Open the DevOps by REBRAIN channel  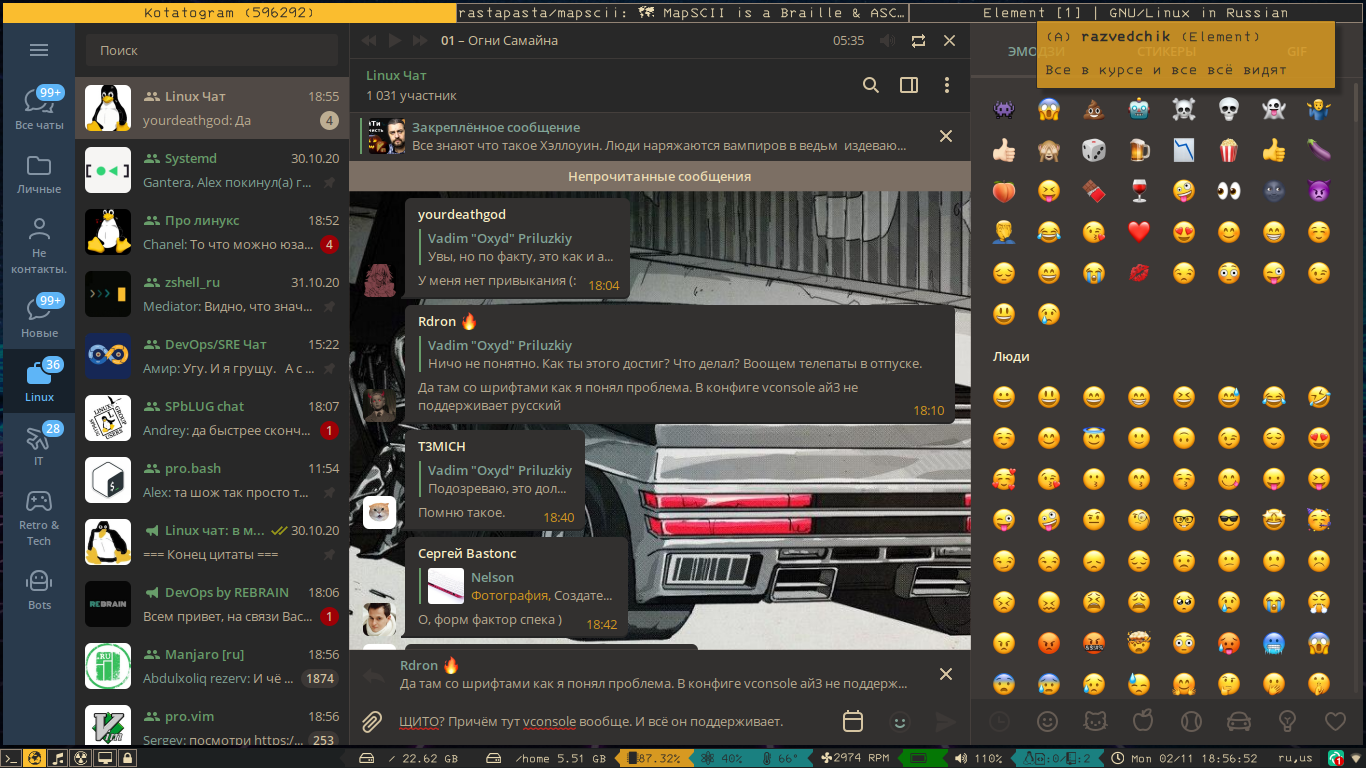(212, 605)
